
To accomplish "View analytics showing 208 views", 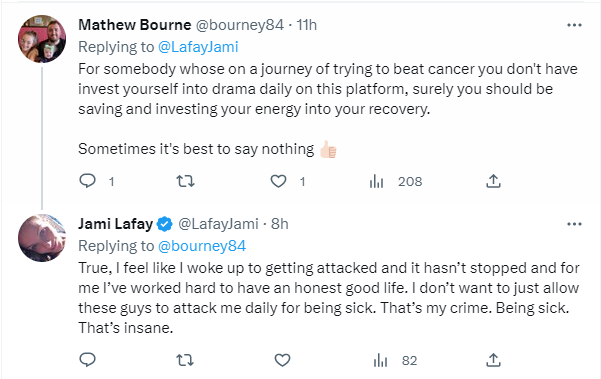I will (395, 181).
